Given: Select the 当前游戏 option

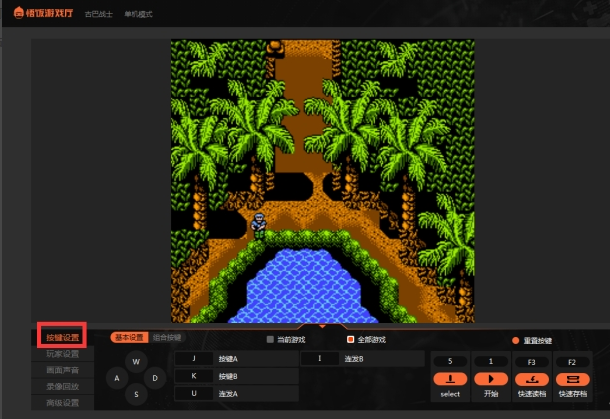Looking at the screenshot, I should [x=269, y=339].
